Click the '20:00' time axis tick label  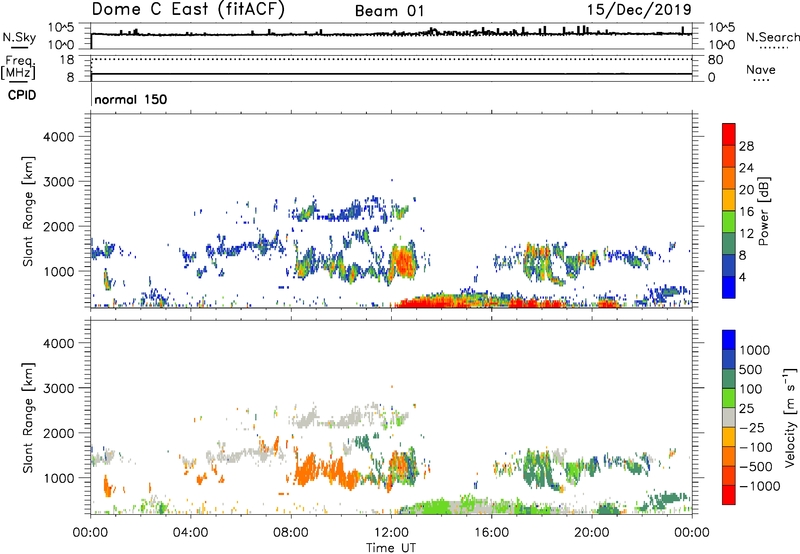click(x=592, y=533)
